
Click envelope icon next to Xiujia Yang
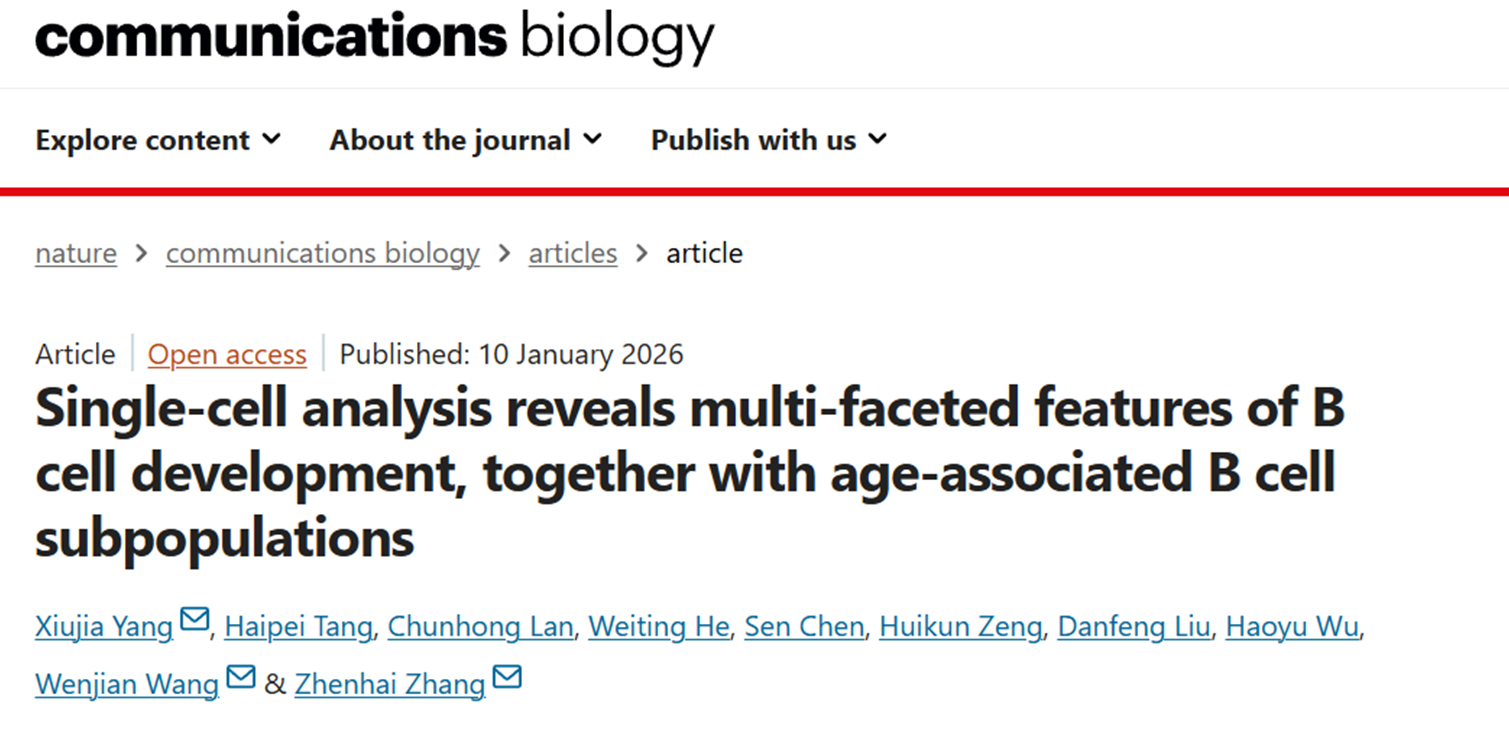(x=194, y=620)
